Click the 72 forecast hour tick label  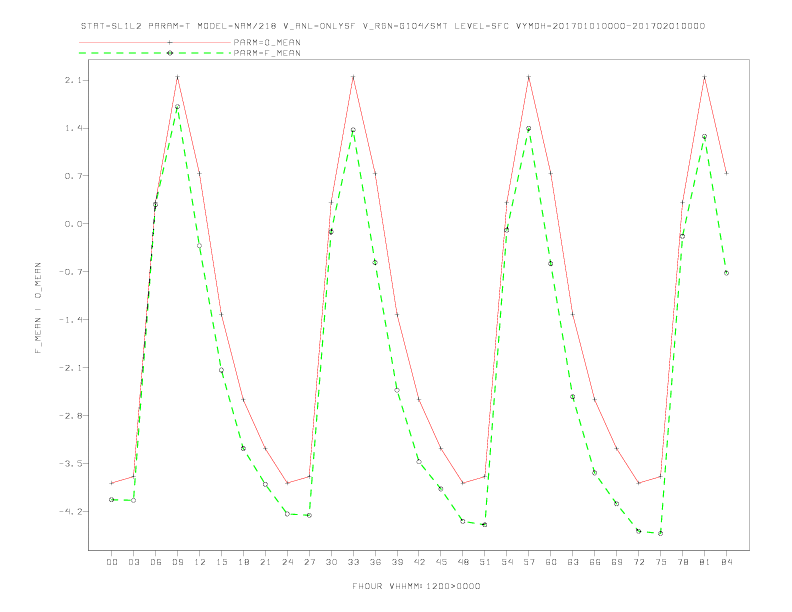click(x=638, y=562)
